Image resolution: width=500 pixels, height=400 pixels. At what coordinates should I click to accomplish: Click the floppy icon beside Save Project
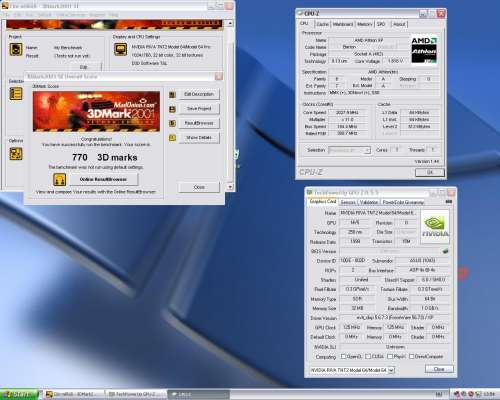[172, 109]
